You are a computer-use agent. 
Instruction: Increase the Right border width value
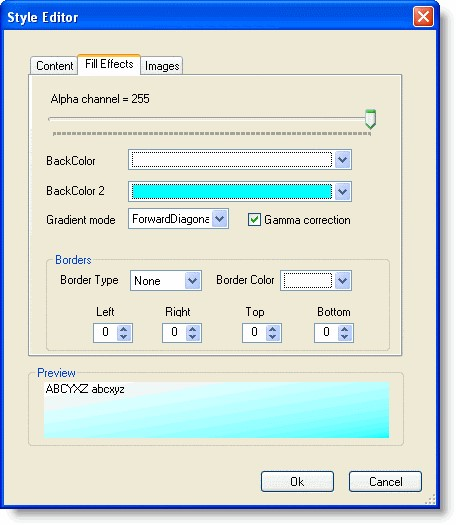193,329
